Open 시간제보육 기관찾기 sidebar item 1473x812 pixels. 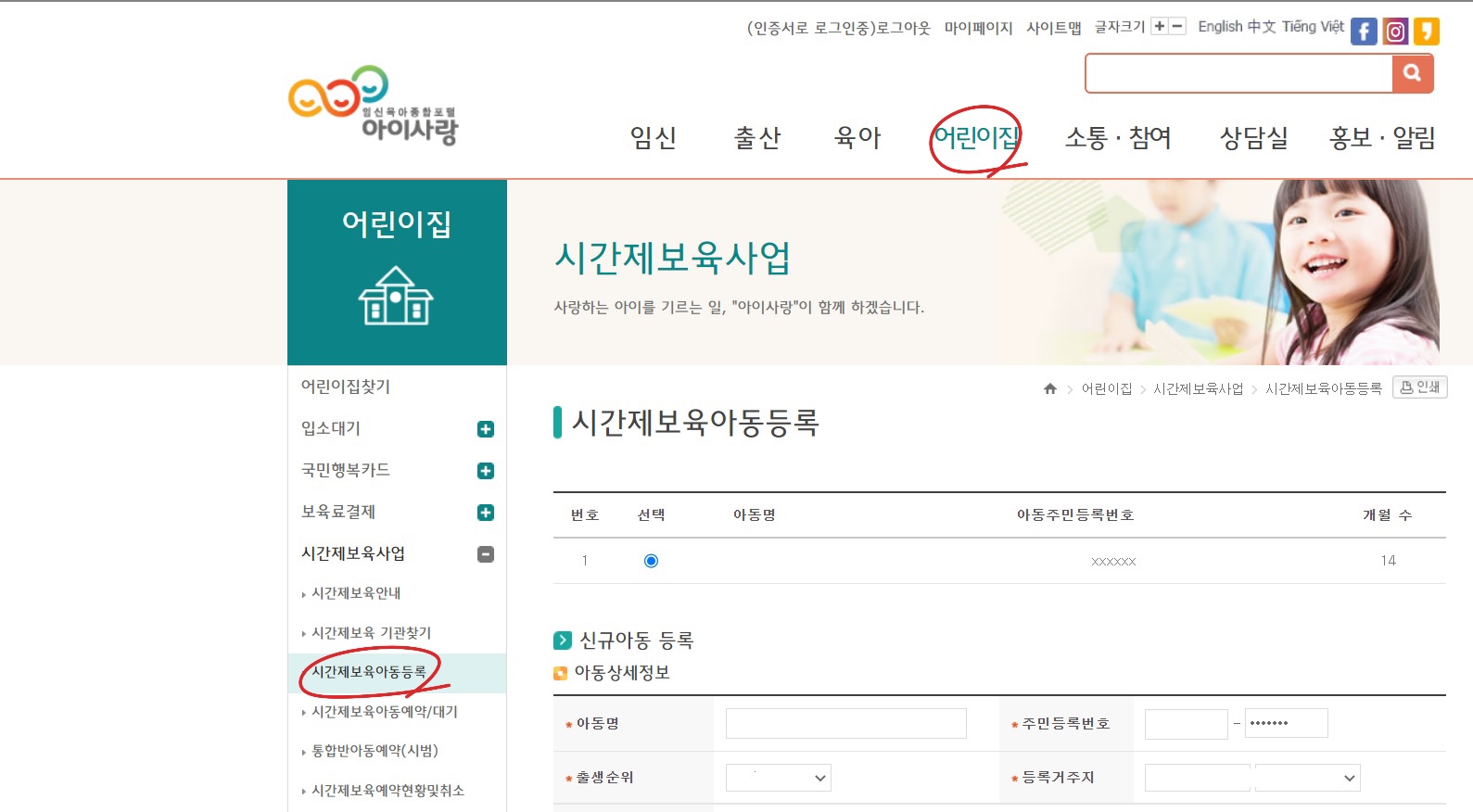point(371,633)
